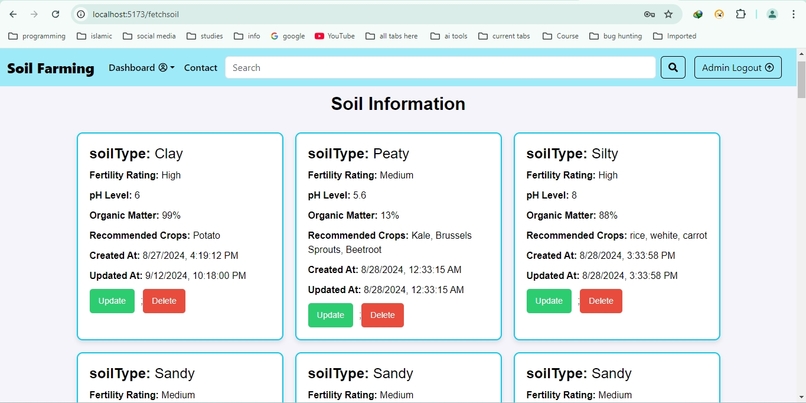
Task: Open the bug hunting bookmarks folder
Action: point(615,36)
